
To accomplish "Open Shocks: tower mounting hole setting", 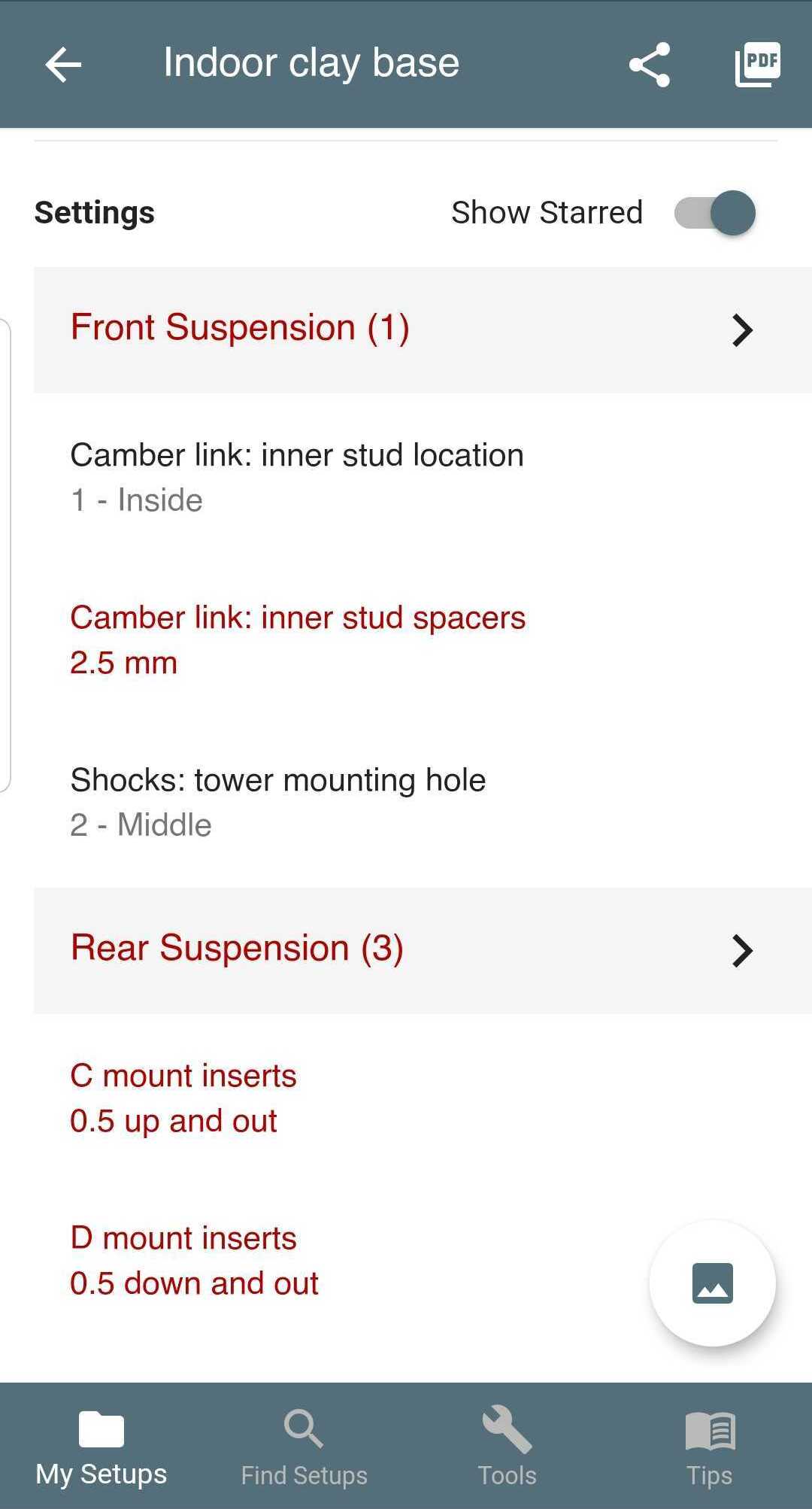I will [x=278, y=802].
